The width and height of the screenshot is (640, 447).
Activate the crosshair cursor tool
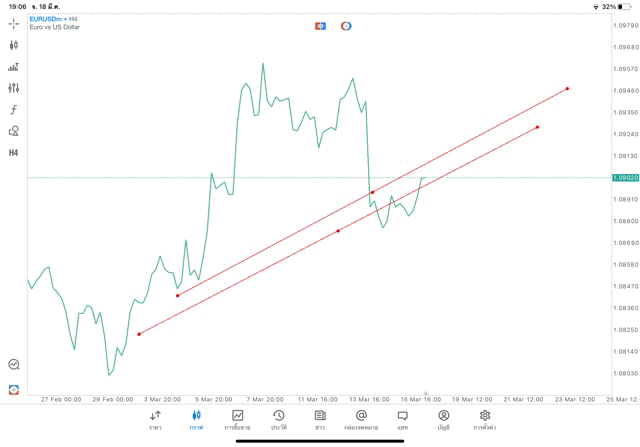14,24
